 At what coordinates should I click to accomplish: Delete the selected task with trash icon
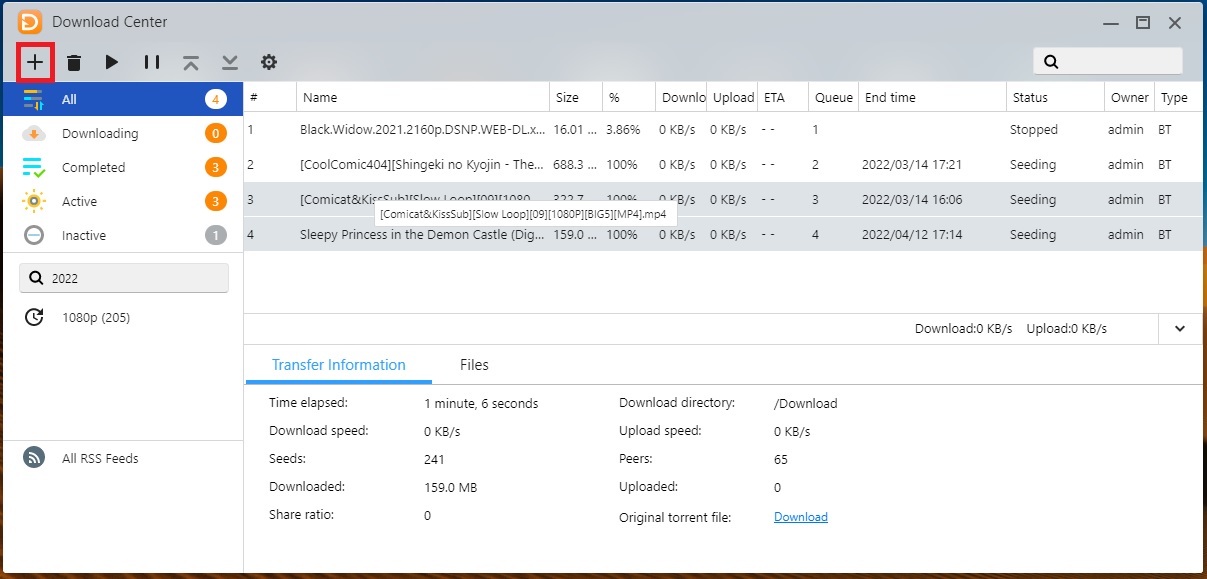[x=74, y=62]
